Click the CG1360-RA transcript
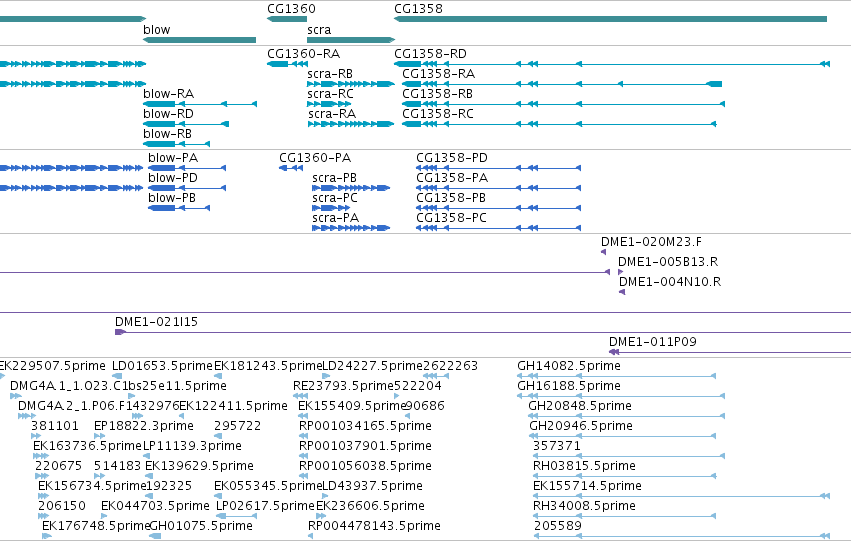Image resolution: width=851 pixels, height=541 pixels. [x=287, y=64]
